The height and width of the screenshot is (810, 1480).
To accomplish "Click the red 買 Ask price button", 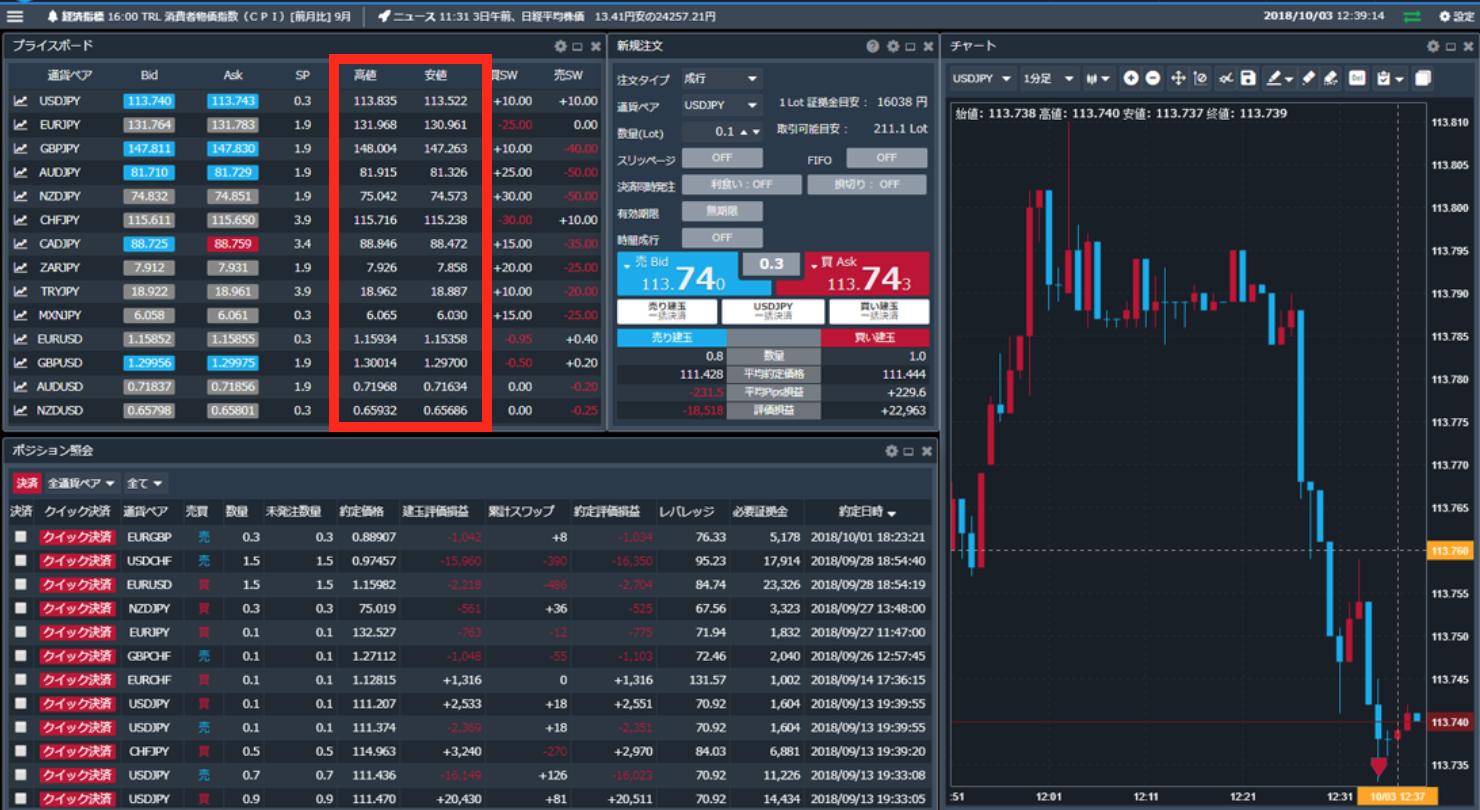I will click(x=866, y=274).
